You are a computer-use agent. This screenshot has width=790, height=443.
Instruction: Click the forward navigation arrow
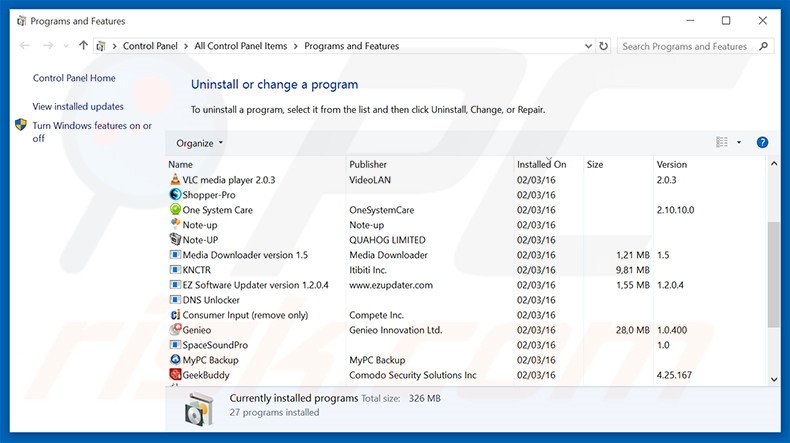click(48, 46)
